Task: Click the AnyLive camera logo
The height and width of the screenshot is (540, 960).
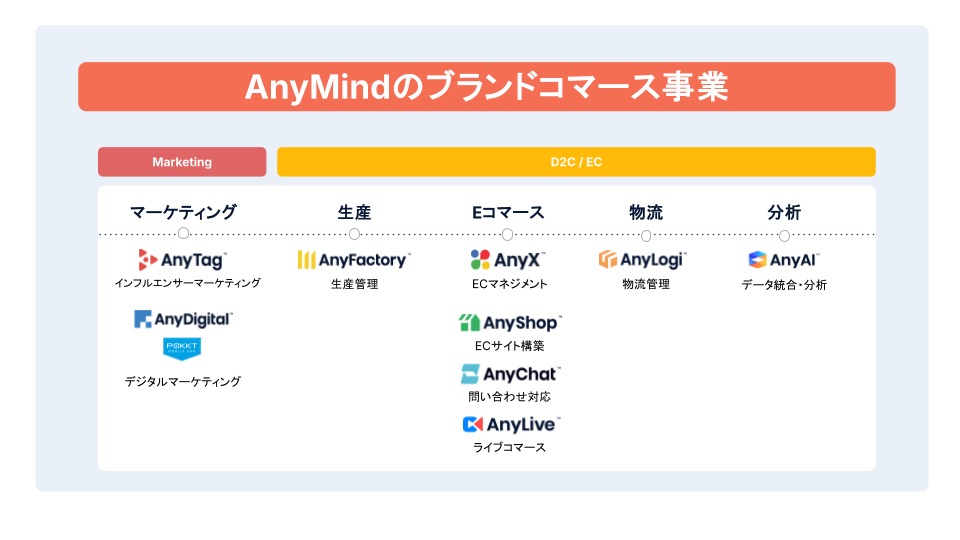Action: [x=472, y=424]
